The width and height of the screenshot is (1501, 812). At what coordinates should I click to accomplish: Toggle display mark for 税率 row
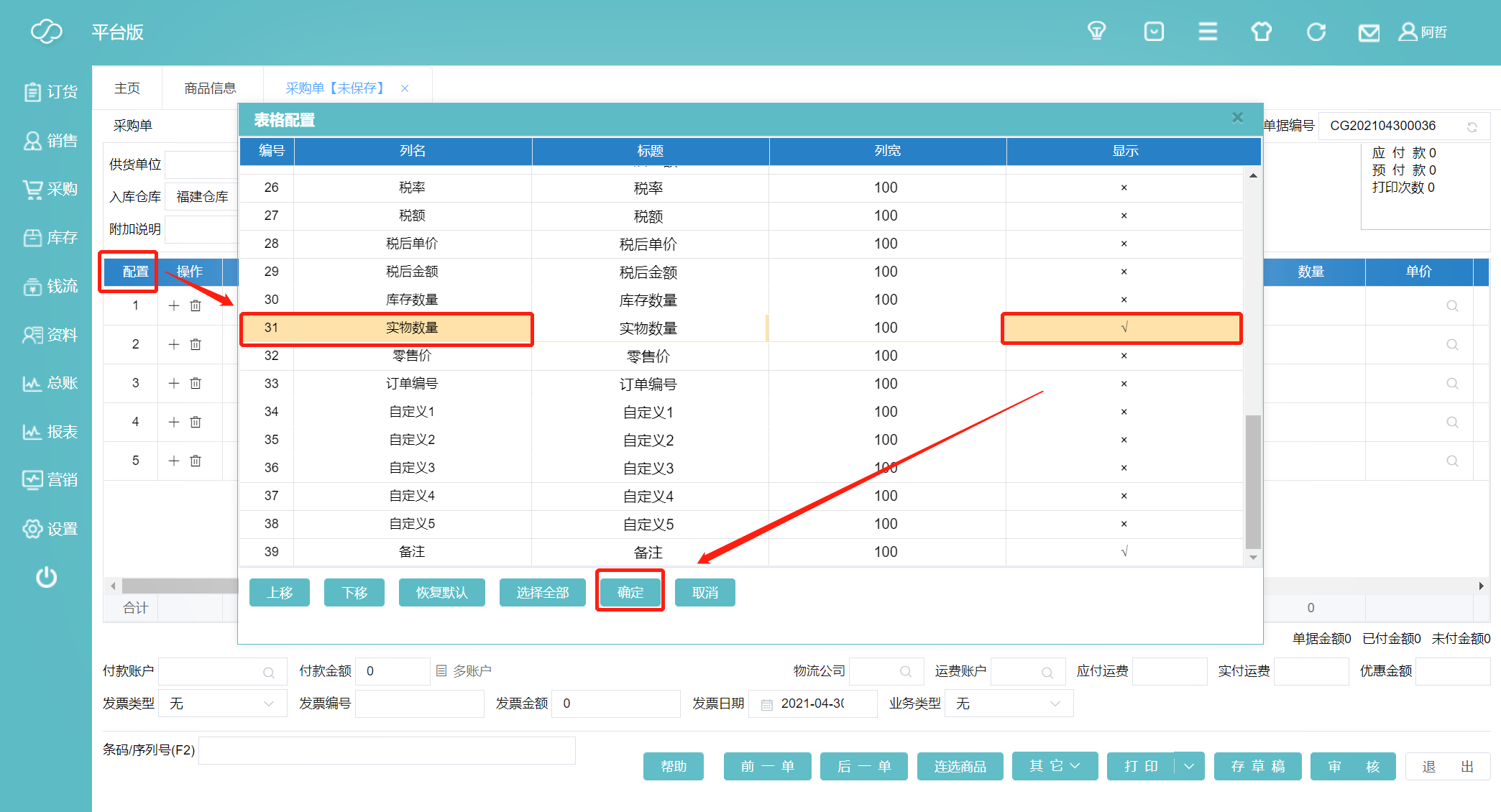coord(1124,188)
